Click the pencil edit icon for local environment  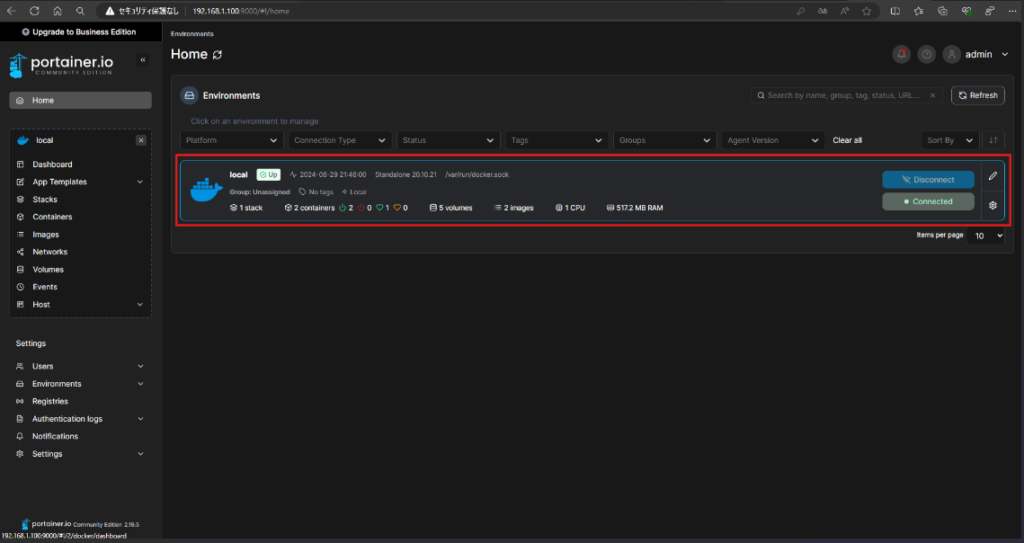(x=993, y=176)
